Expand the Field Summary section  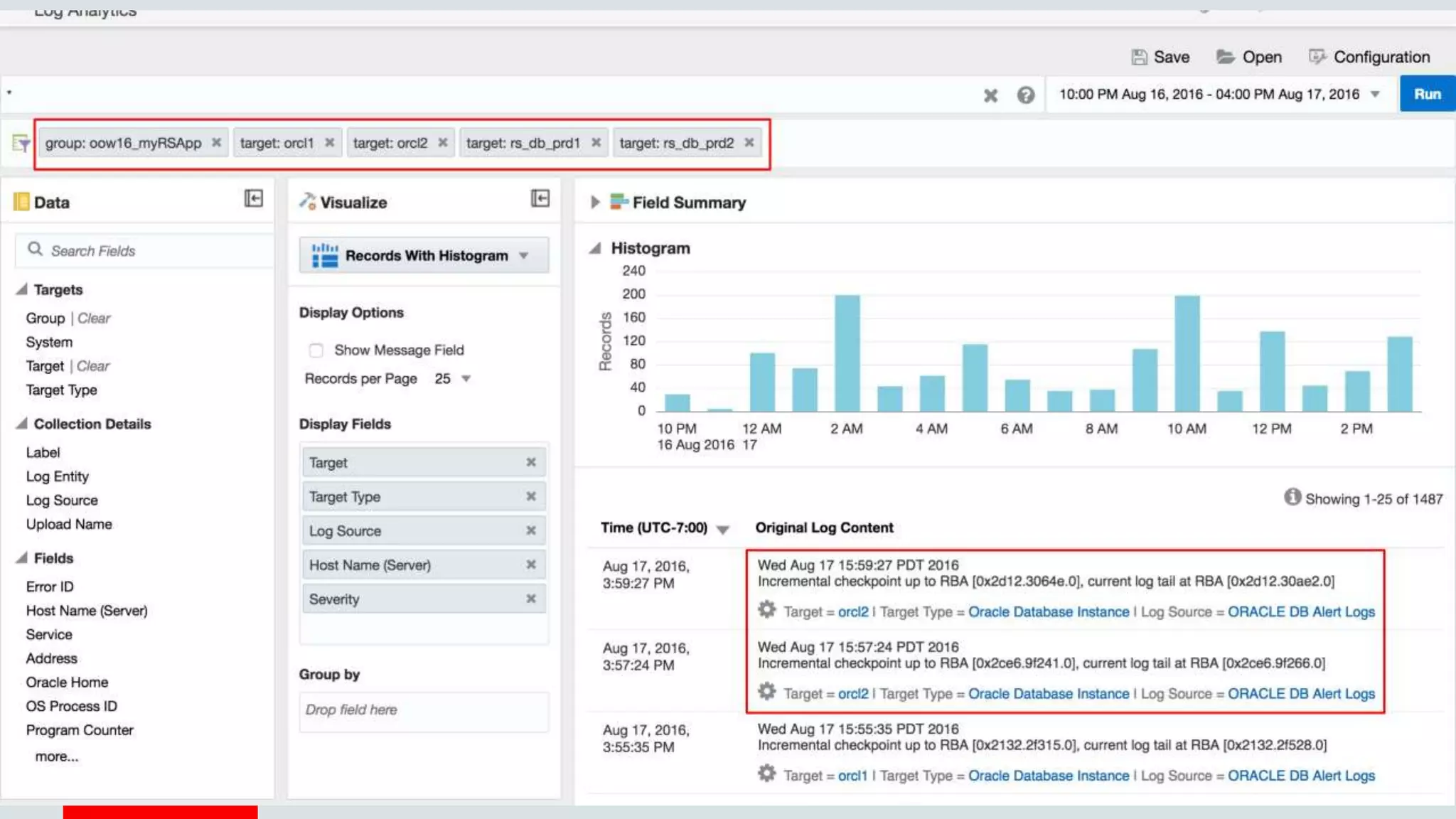595,203
